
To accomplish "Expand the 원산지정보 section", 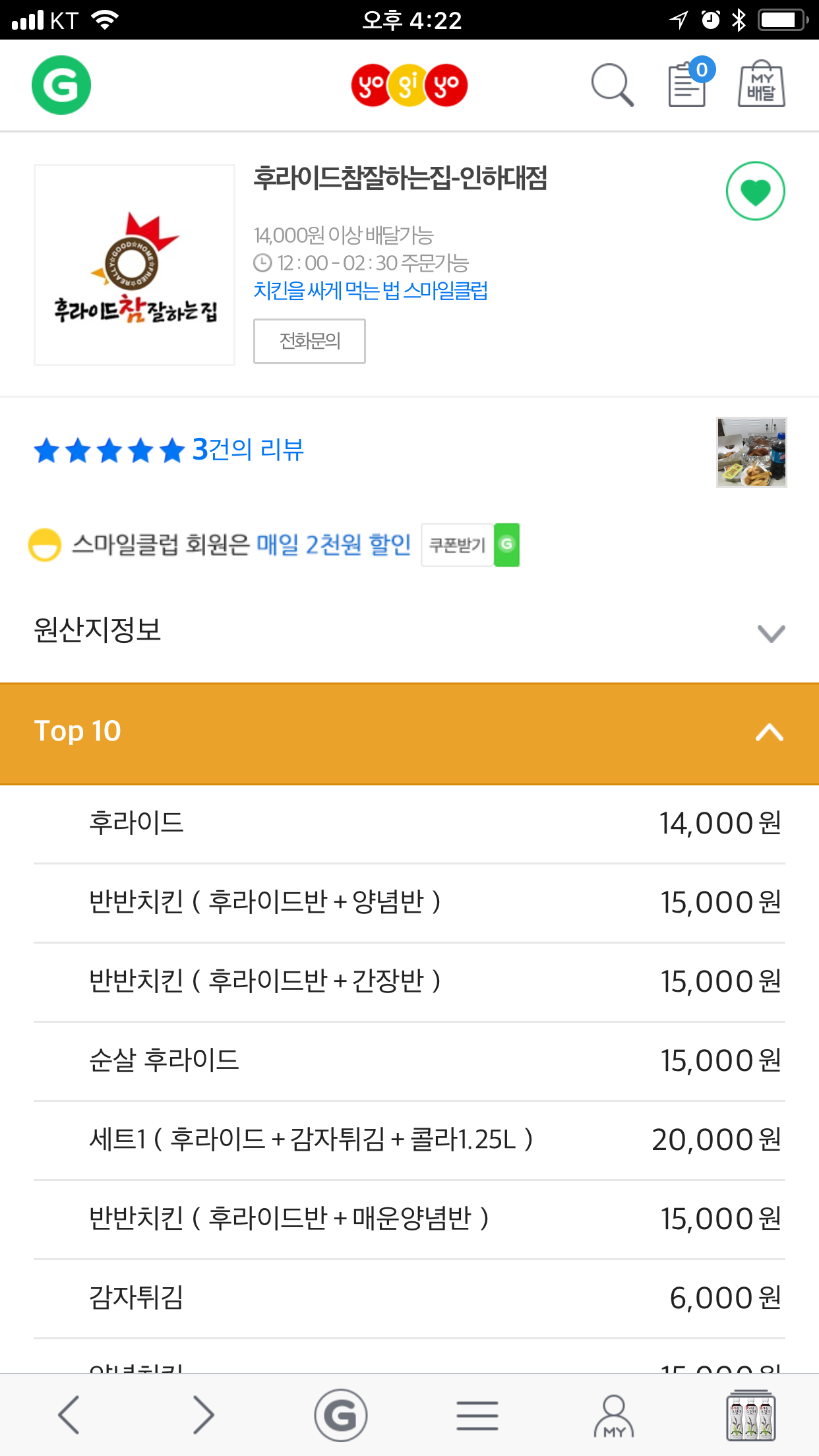I will (x=409, y=632).
